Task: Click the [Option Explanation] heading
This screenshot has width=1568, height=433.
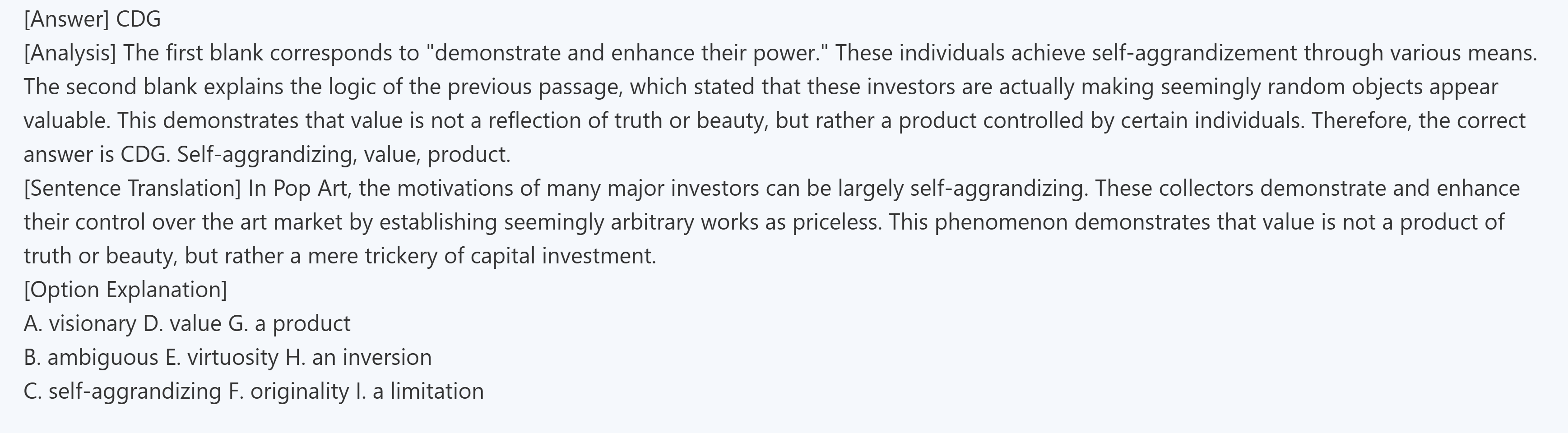Action: tap(125, 290)
